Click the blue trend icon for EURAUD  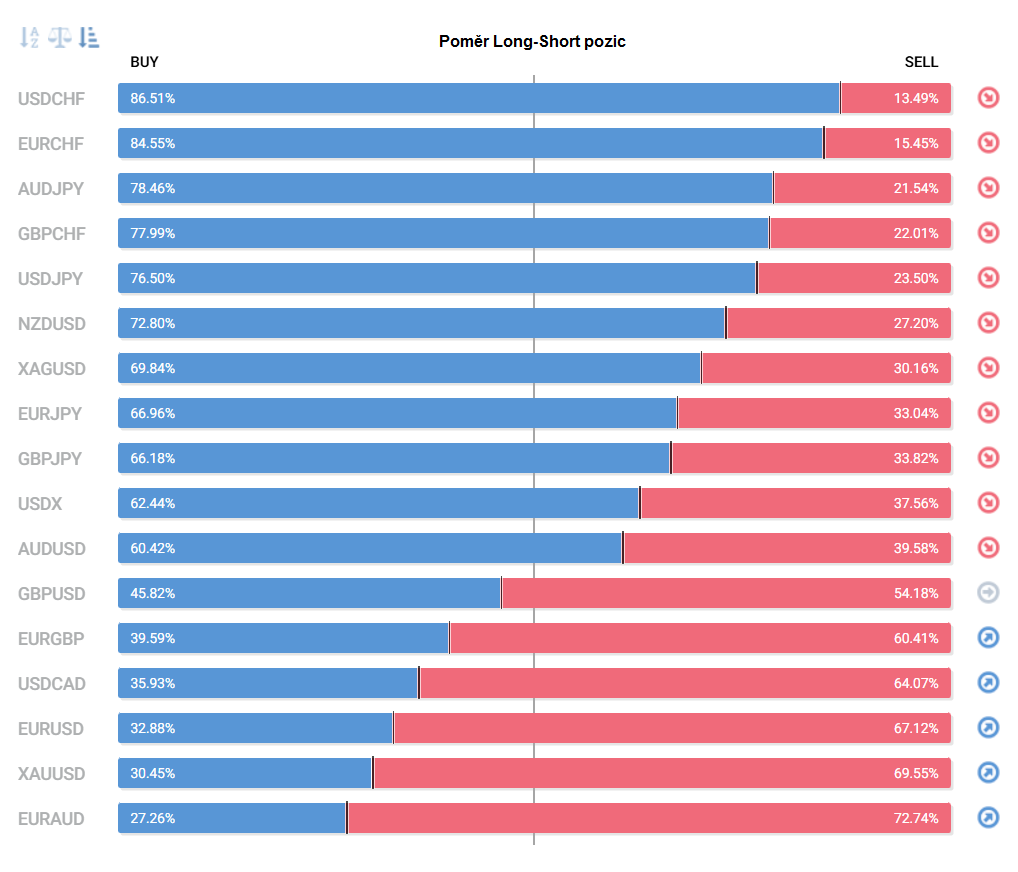coord(988,818)
